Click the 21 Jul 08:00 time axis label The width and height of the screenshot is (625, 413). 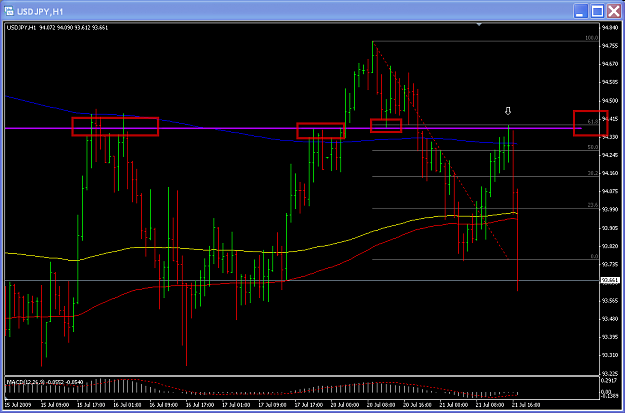click(491, 405)
